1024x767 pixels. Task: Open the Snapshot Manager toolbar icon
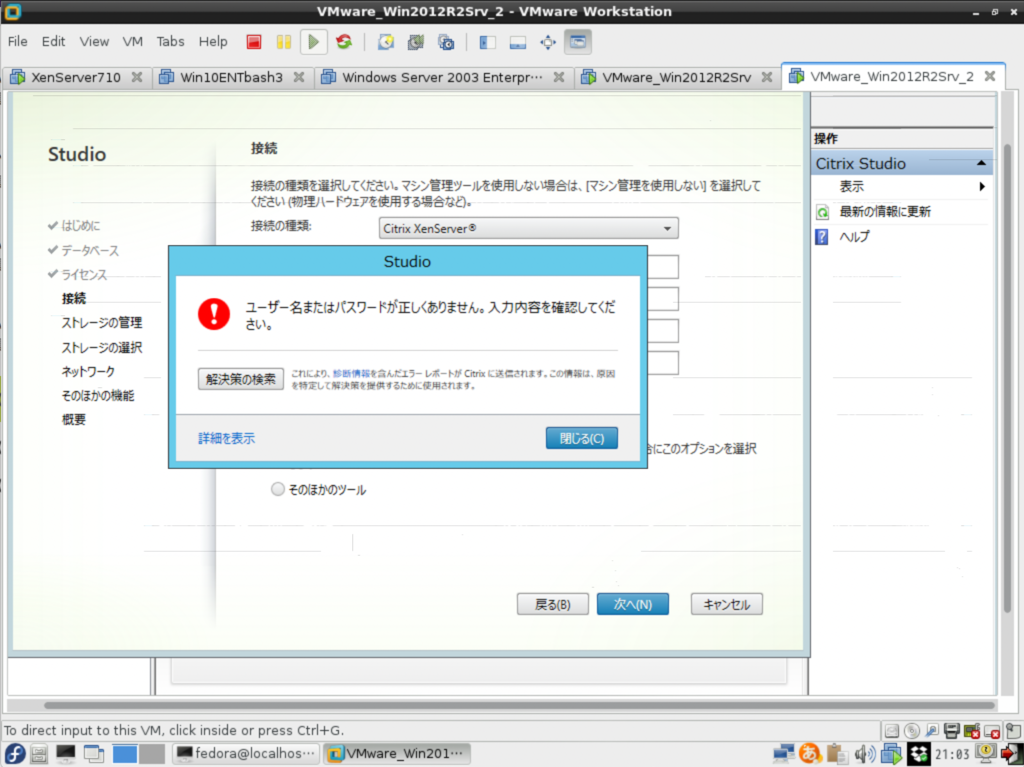coord(446,42)
